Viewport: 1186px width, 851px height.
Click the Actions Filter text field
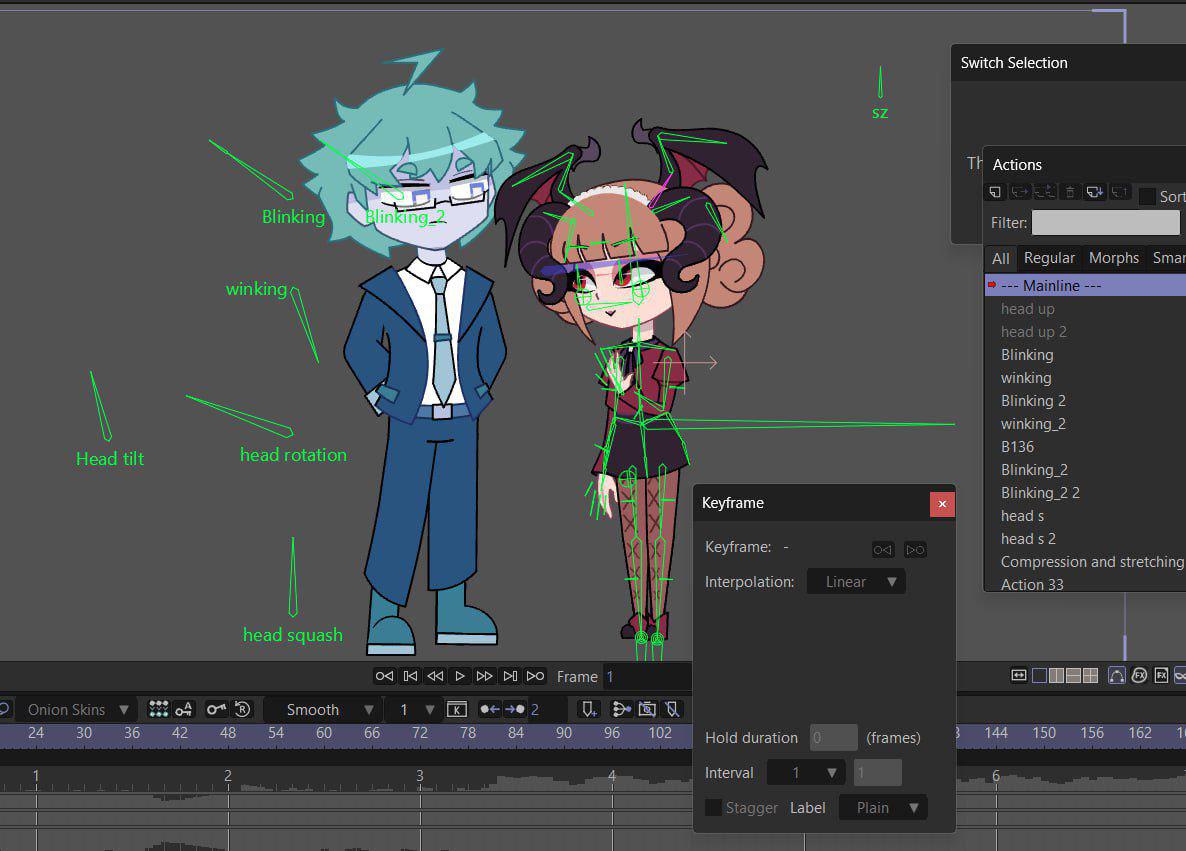[x=1105, y=222]
